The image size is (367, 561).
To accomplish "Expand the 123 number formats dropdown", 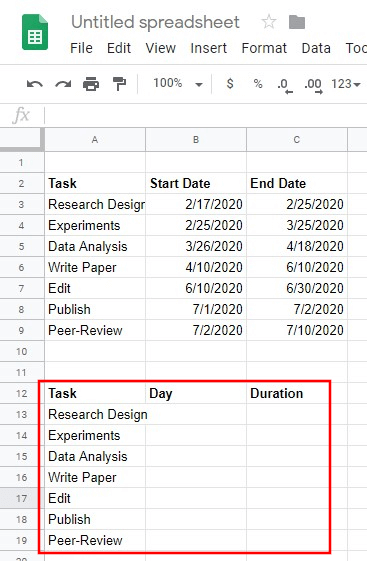I will [x=346, y=84].
